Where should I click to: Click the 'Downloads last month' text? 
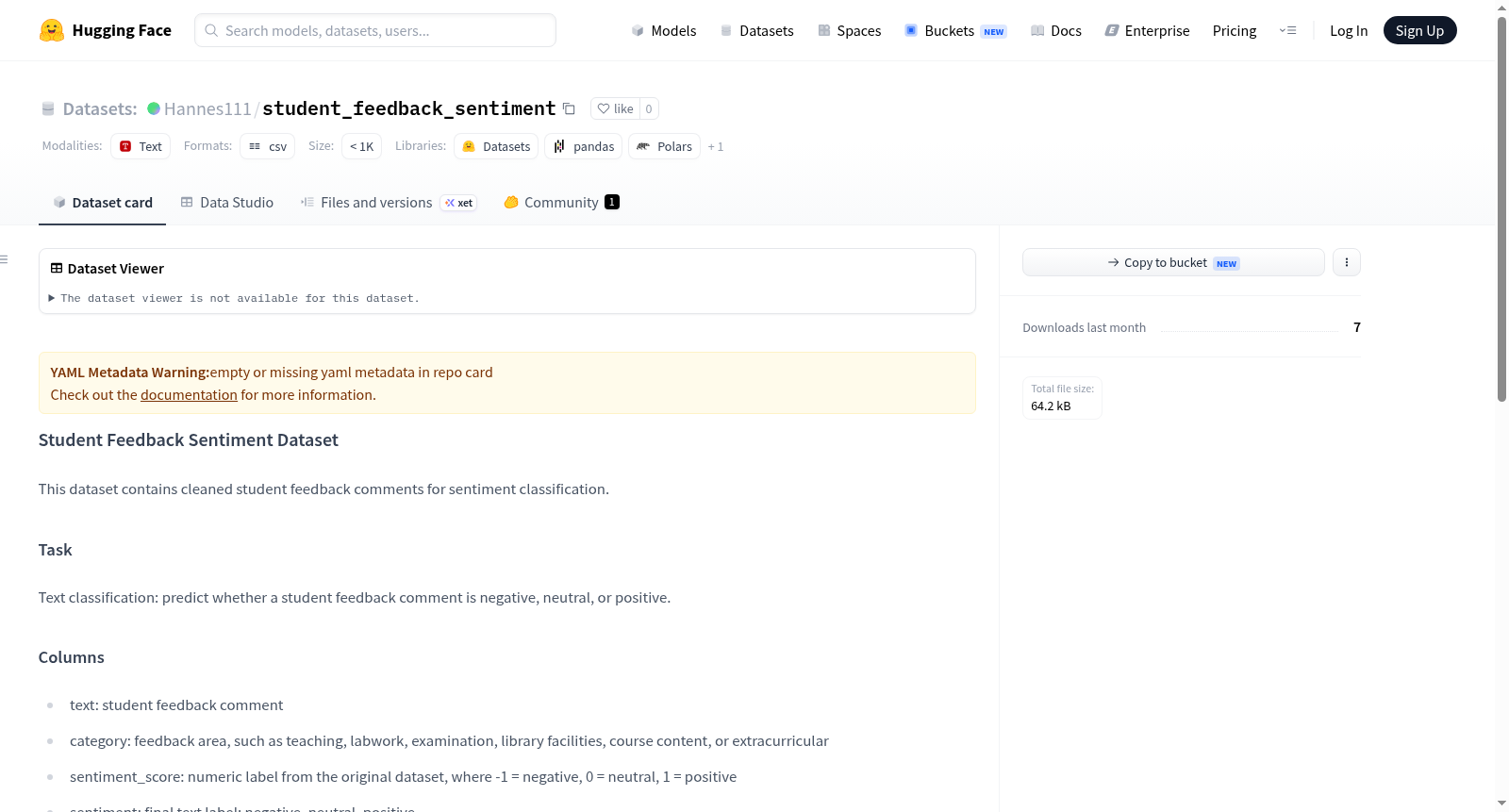(x=1084, y=327)
